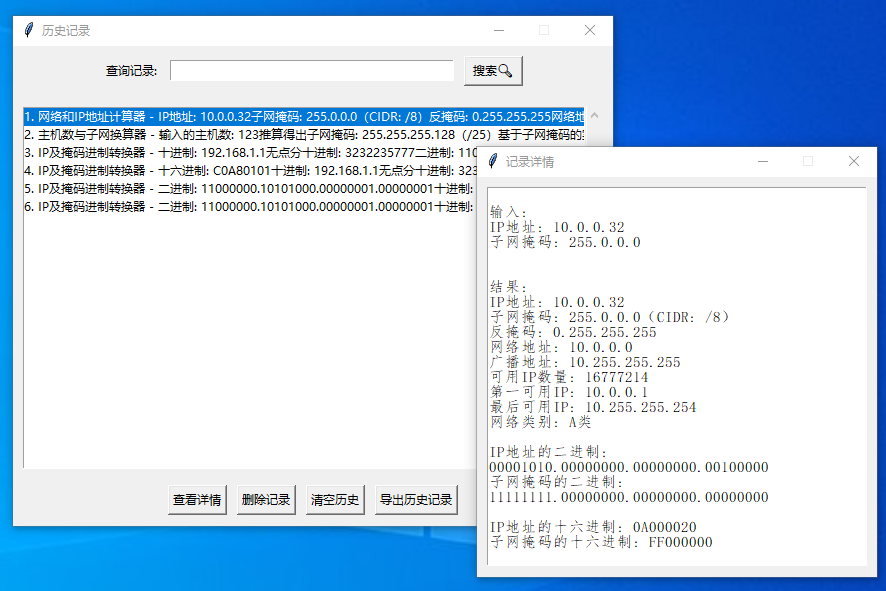Open 查看详情 for selected record

pos(197,499)
